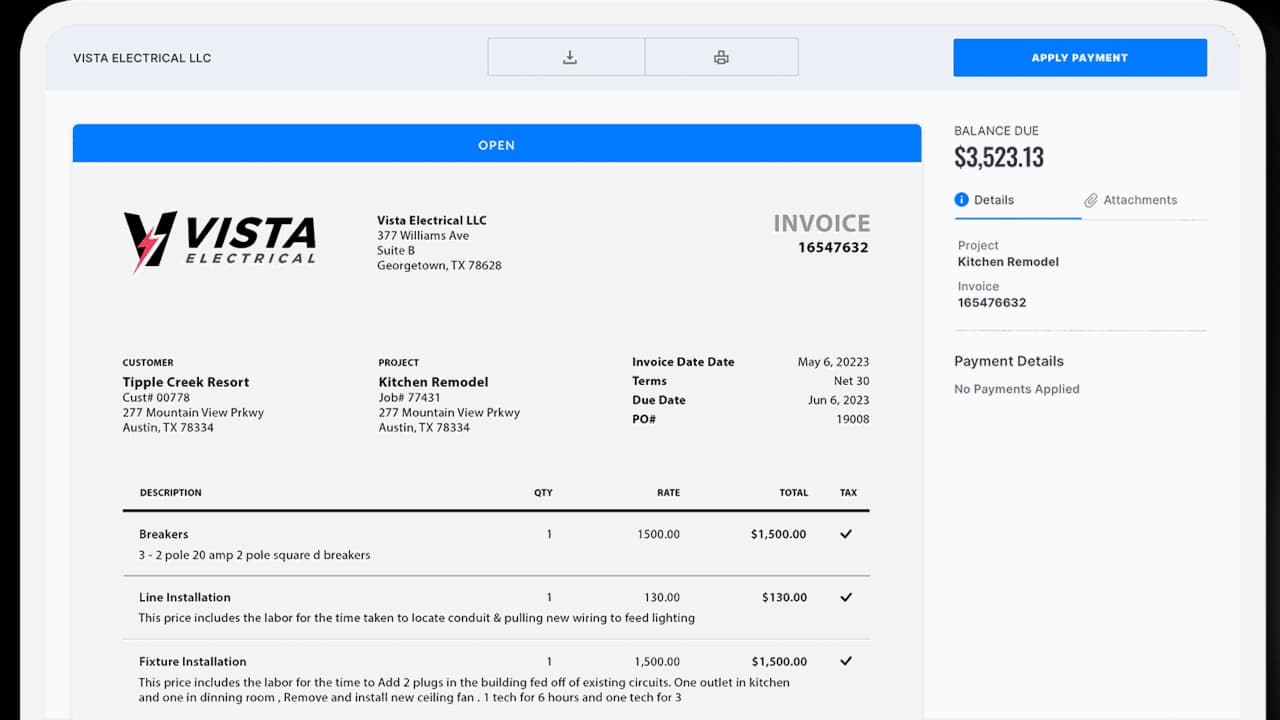Click invoice number 16547632
This screenshot has width=1280, height=720.
point(833,247)
